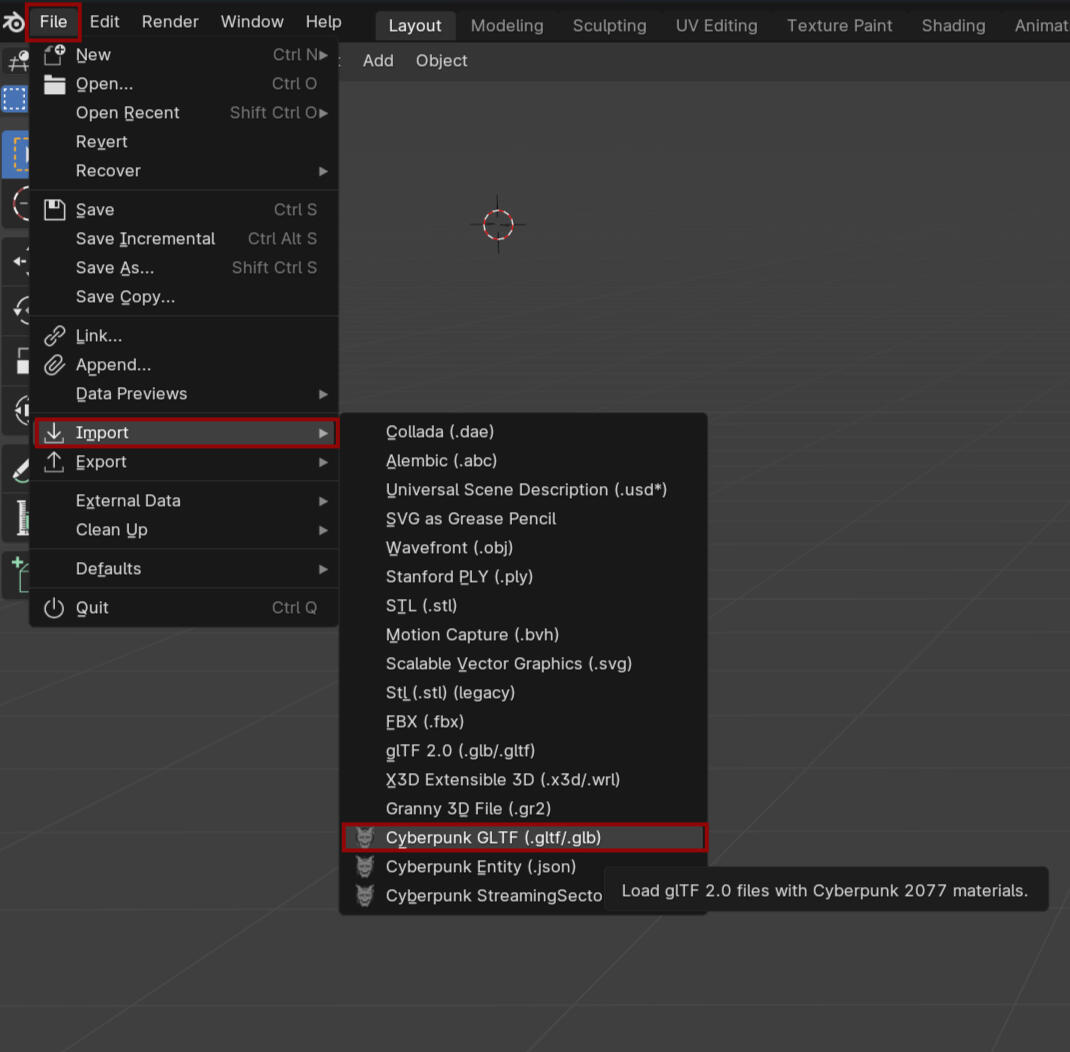Click the New file icon
This screenshot has height=1052, width=1070.
(54, 55)
